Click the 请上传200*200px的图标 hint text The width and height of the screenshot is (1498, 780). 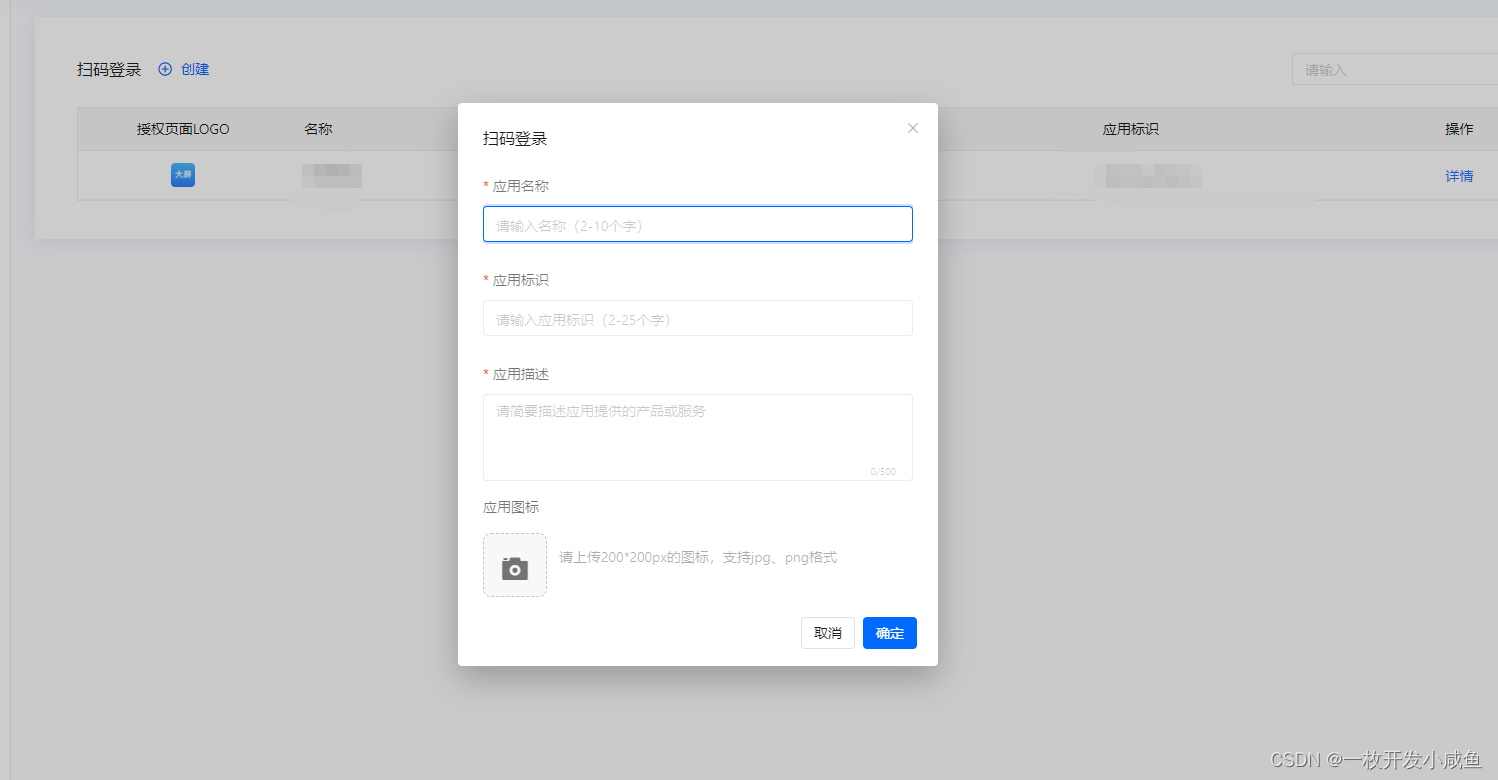tap(698, 557)
